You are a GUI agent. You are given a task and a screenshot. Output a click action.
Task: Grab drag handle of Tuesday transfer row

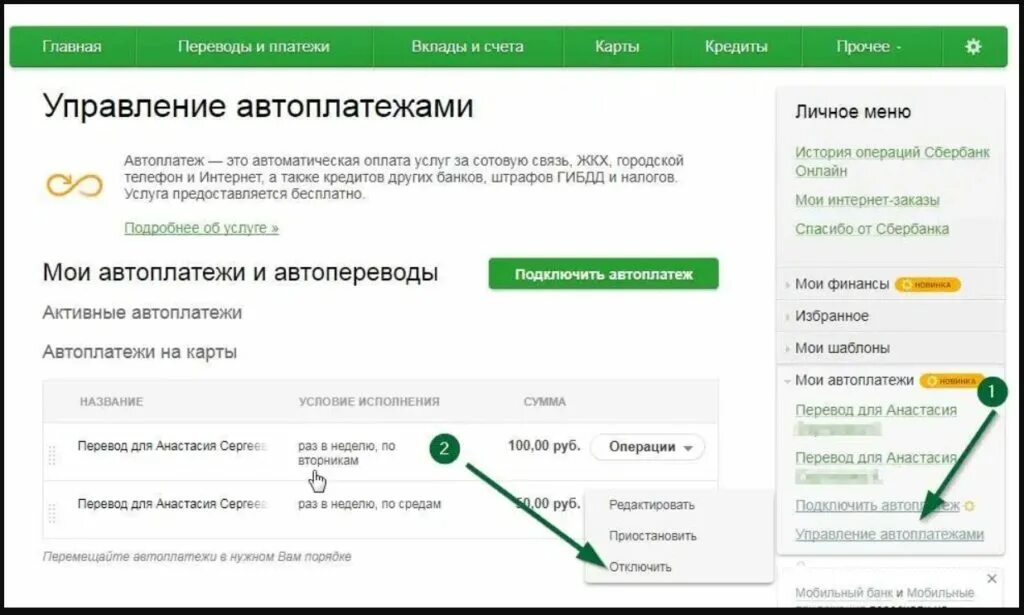[x=52, y=454]
